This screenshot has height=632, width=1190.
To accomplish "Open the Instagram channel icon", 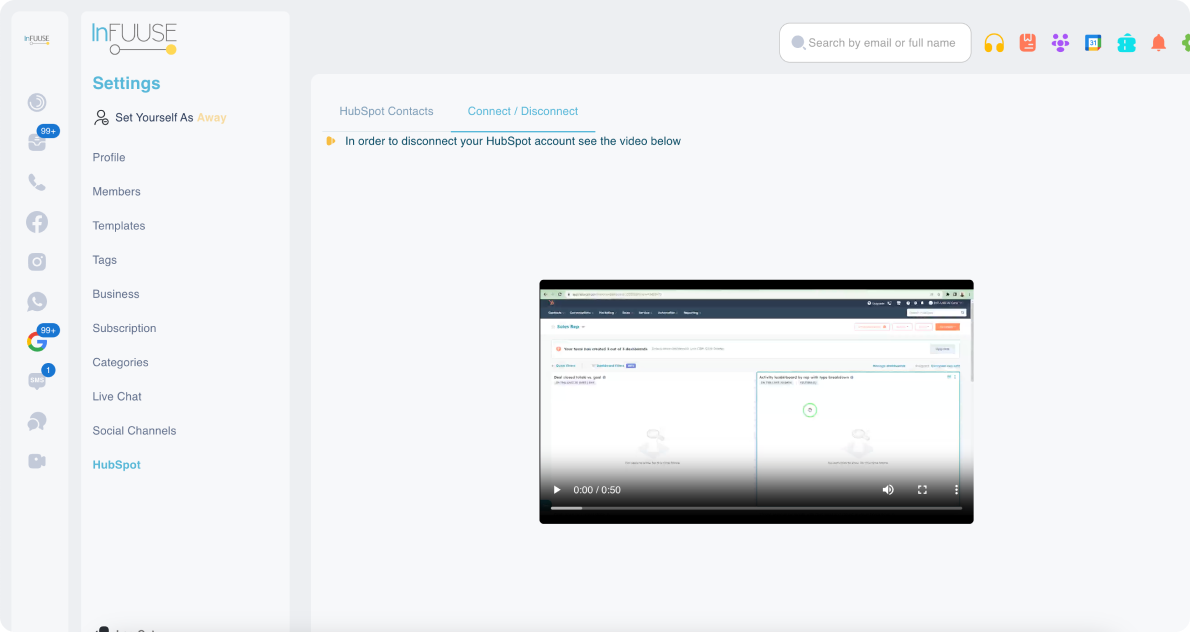I will pyautogui.click(x=36, y=262).
